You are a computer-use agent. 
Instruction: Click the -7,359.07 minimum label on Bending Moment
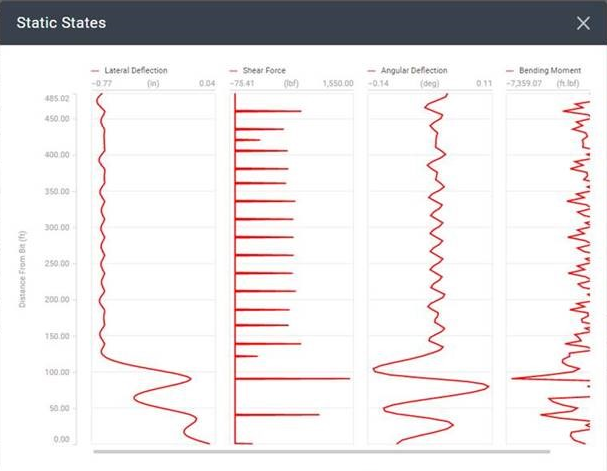click(524, 83)
